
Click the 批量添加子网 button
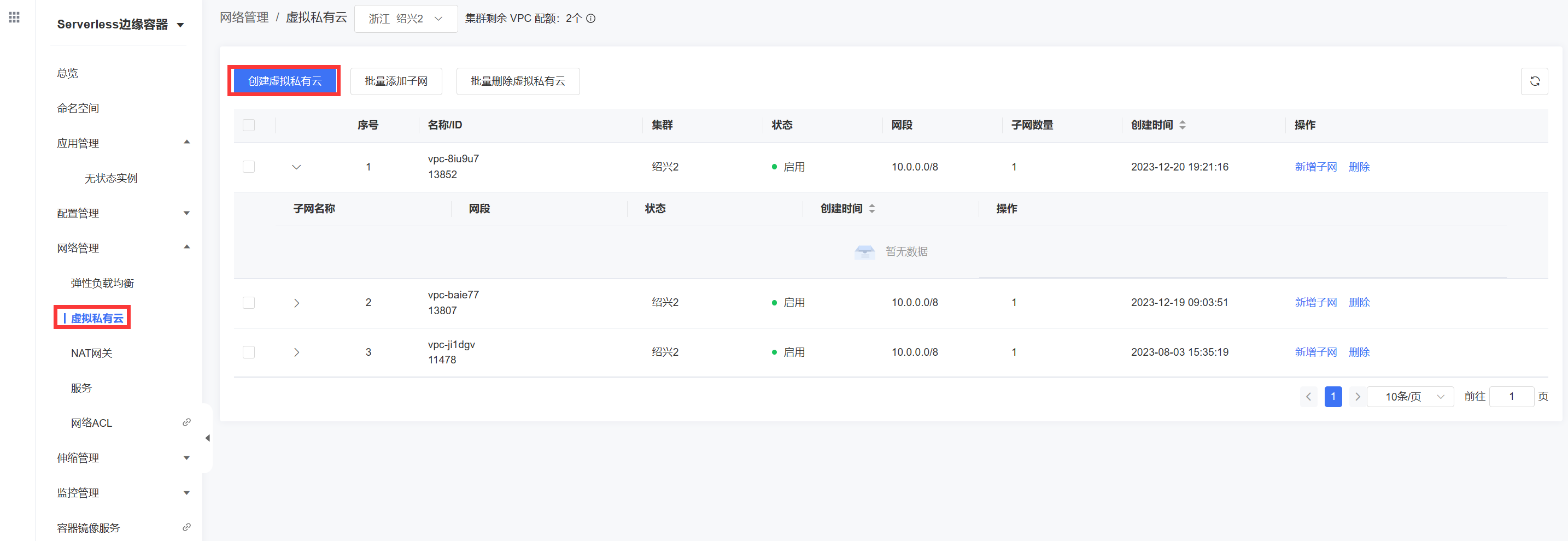tap(396, 81)
